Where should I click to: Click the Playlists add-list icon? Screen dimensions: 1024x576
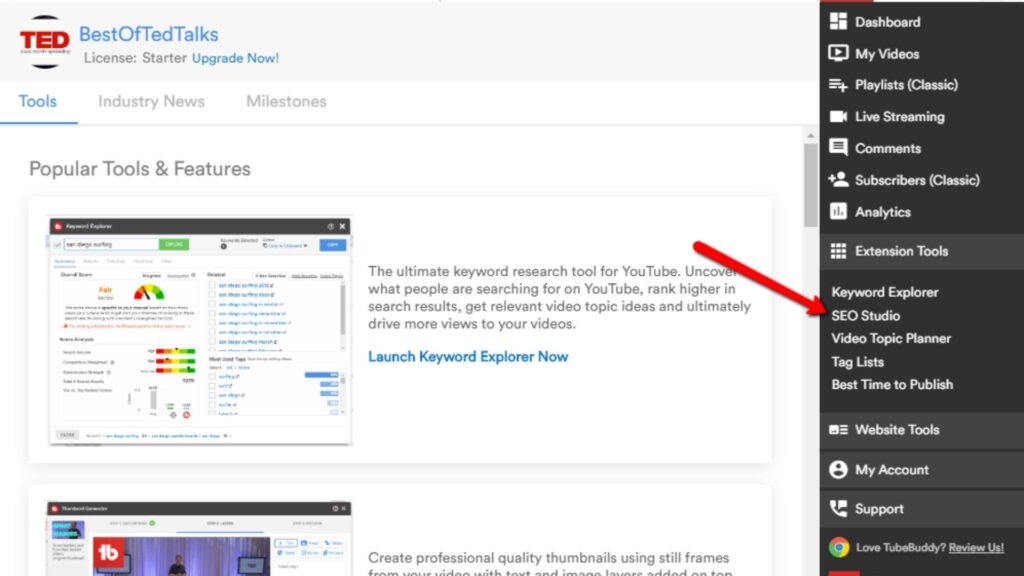click(838, 85)
